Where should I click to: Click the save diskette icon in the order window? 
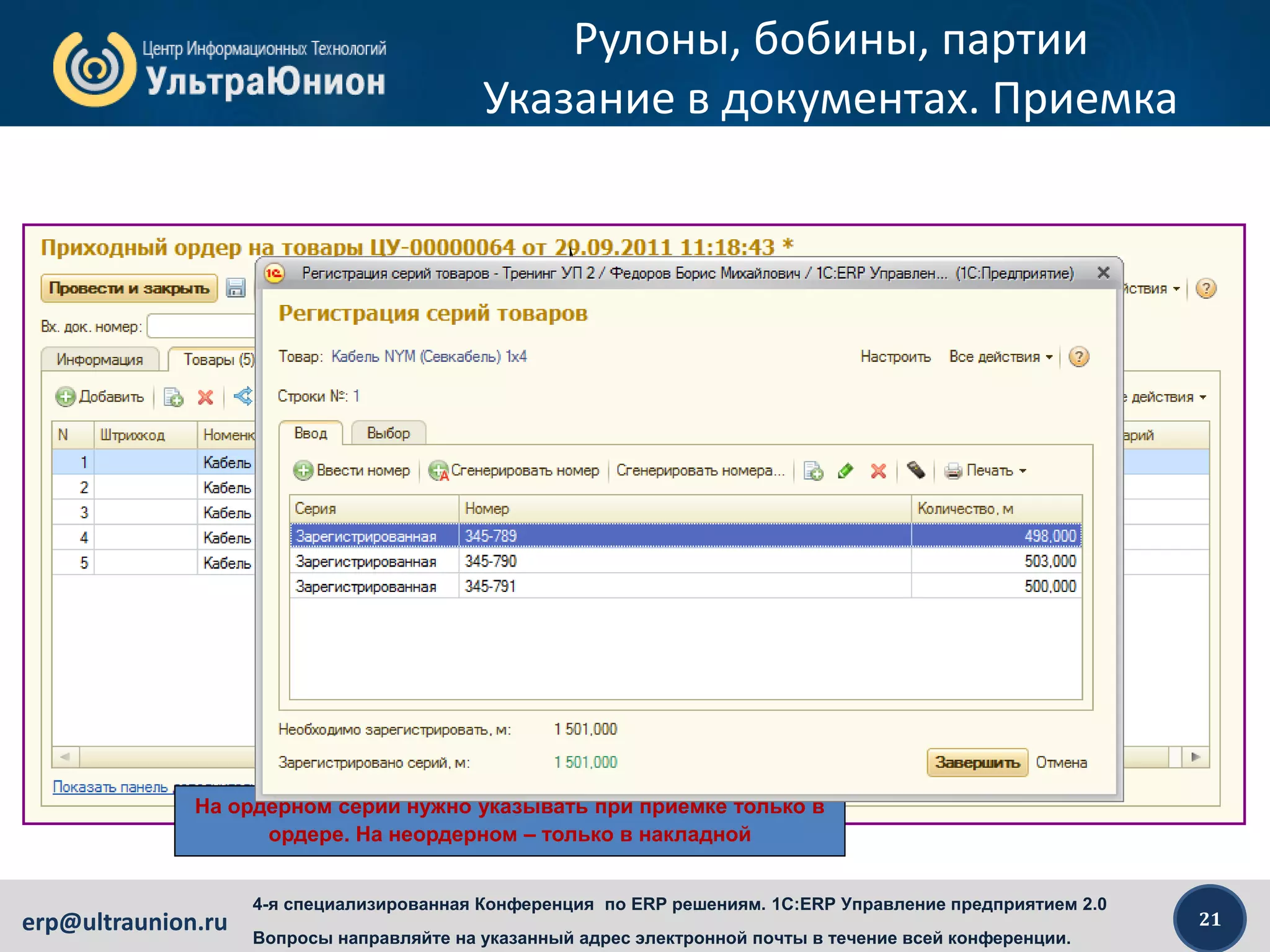click(236, 288)
